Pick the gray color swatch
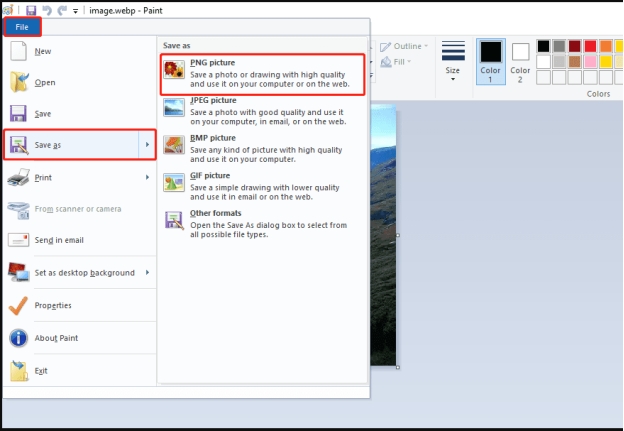Screen dimensions: 624x431 coord(559,46)
